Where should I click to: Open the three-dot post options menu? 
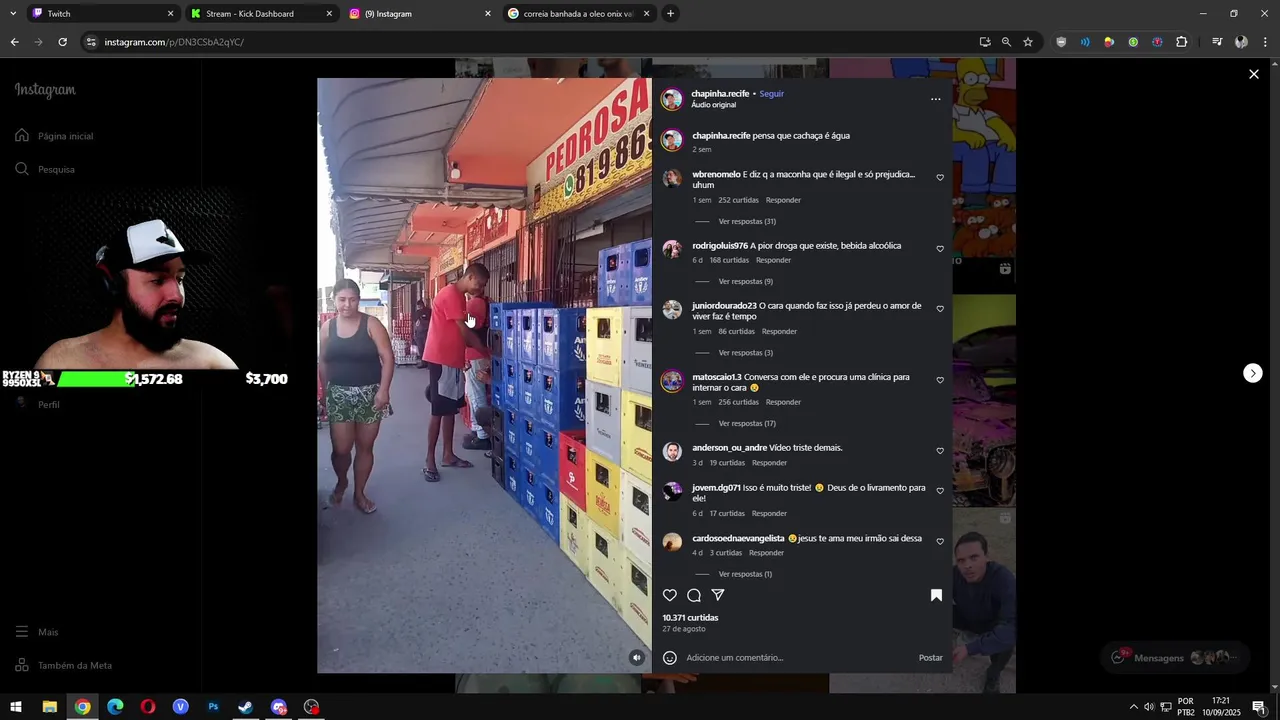click(x=936, y=99)
